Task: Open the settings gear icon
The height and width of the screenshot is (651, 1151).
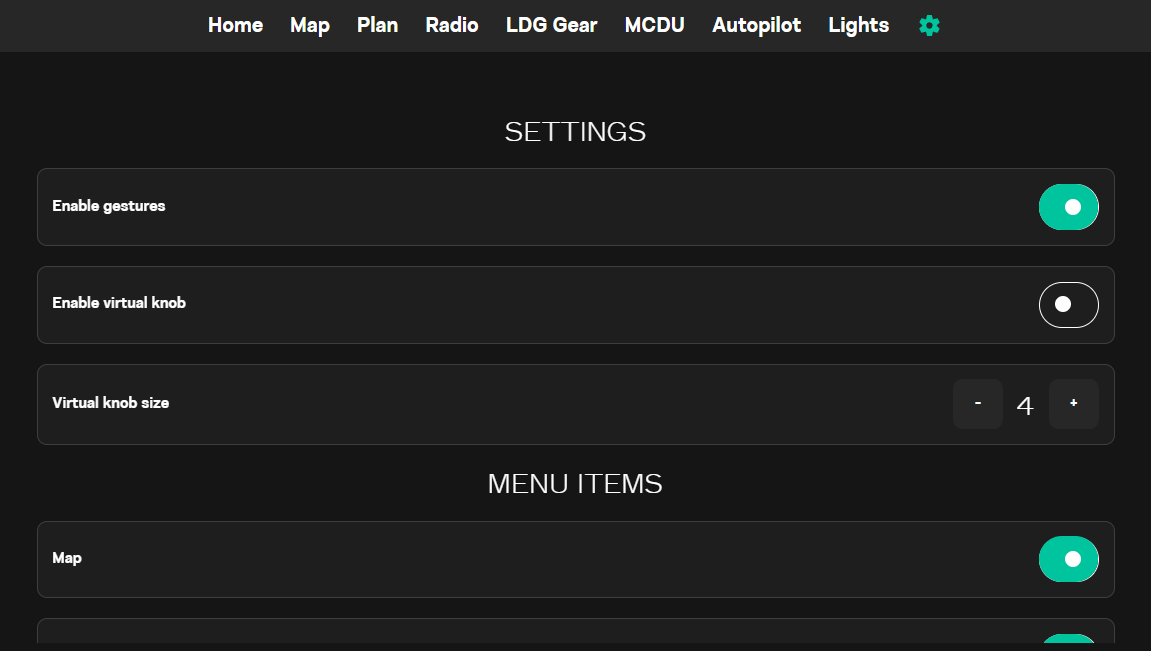Action: click(x=929, y=26)
